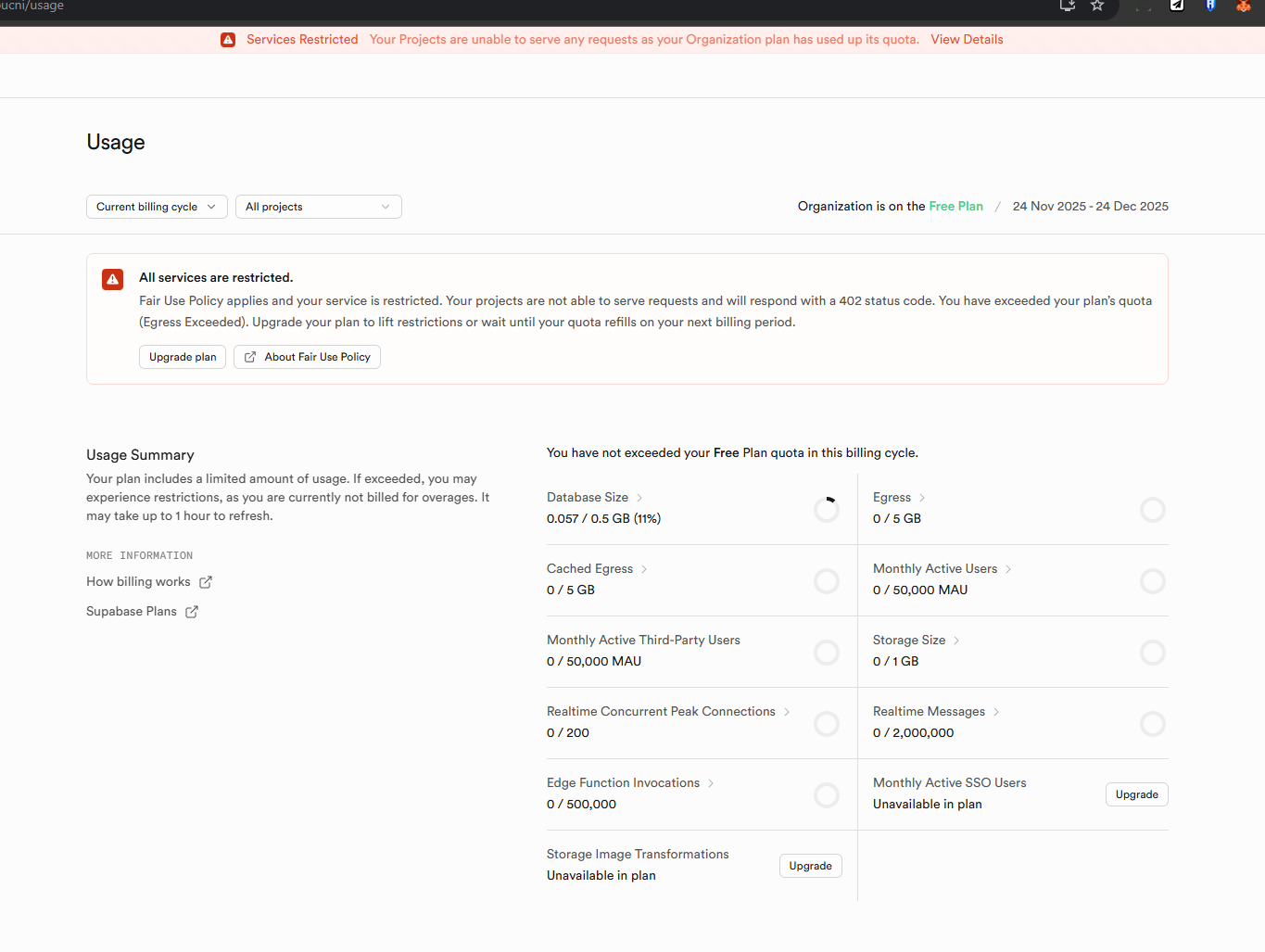Open the How billing works link

pos(149,582)
